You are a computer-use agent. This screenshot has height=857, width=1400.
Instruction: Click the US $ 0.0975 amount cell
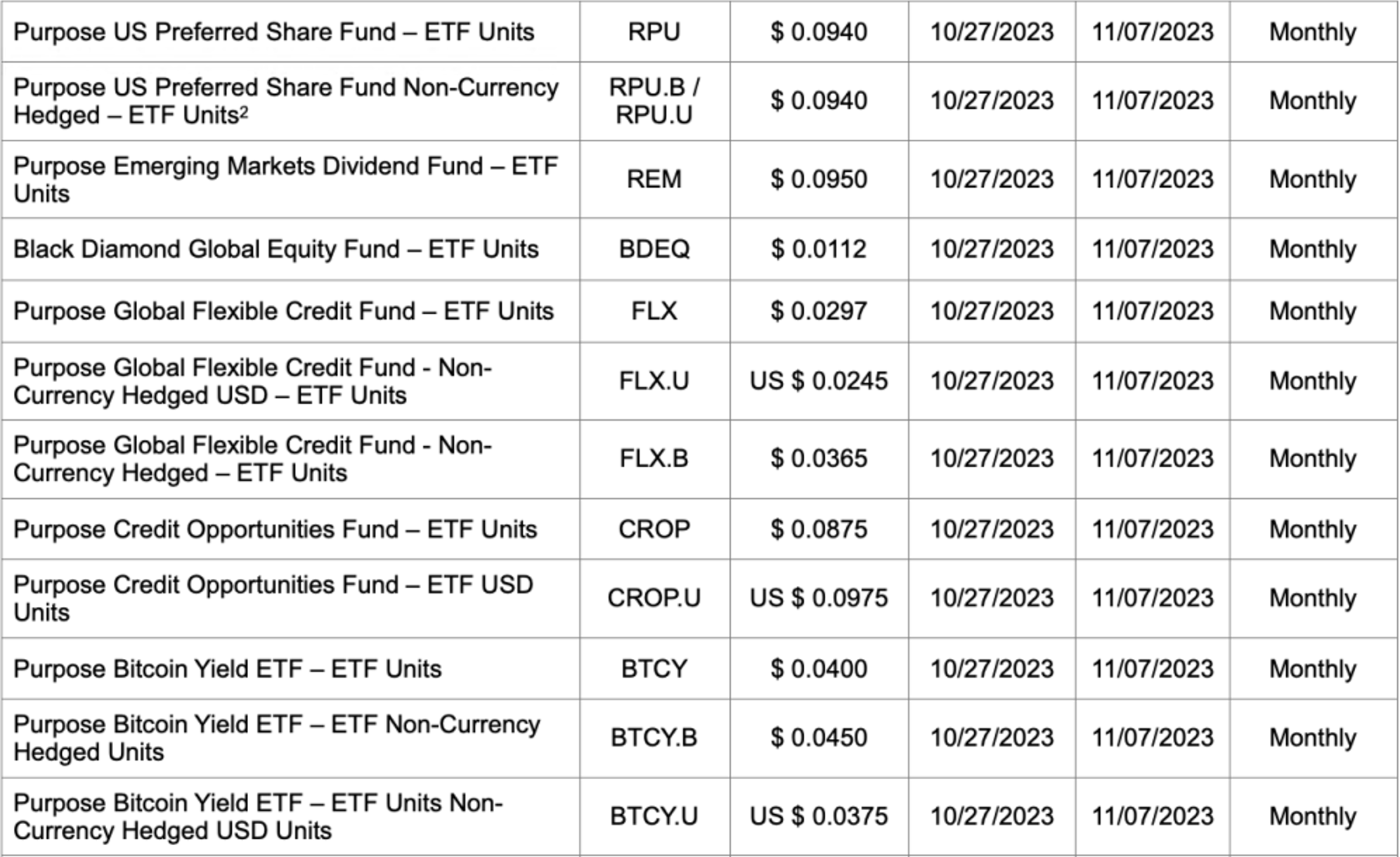click(x=818, y=598)
